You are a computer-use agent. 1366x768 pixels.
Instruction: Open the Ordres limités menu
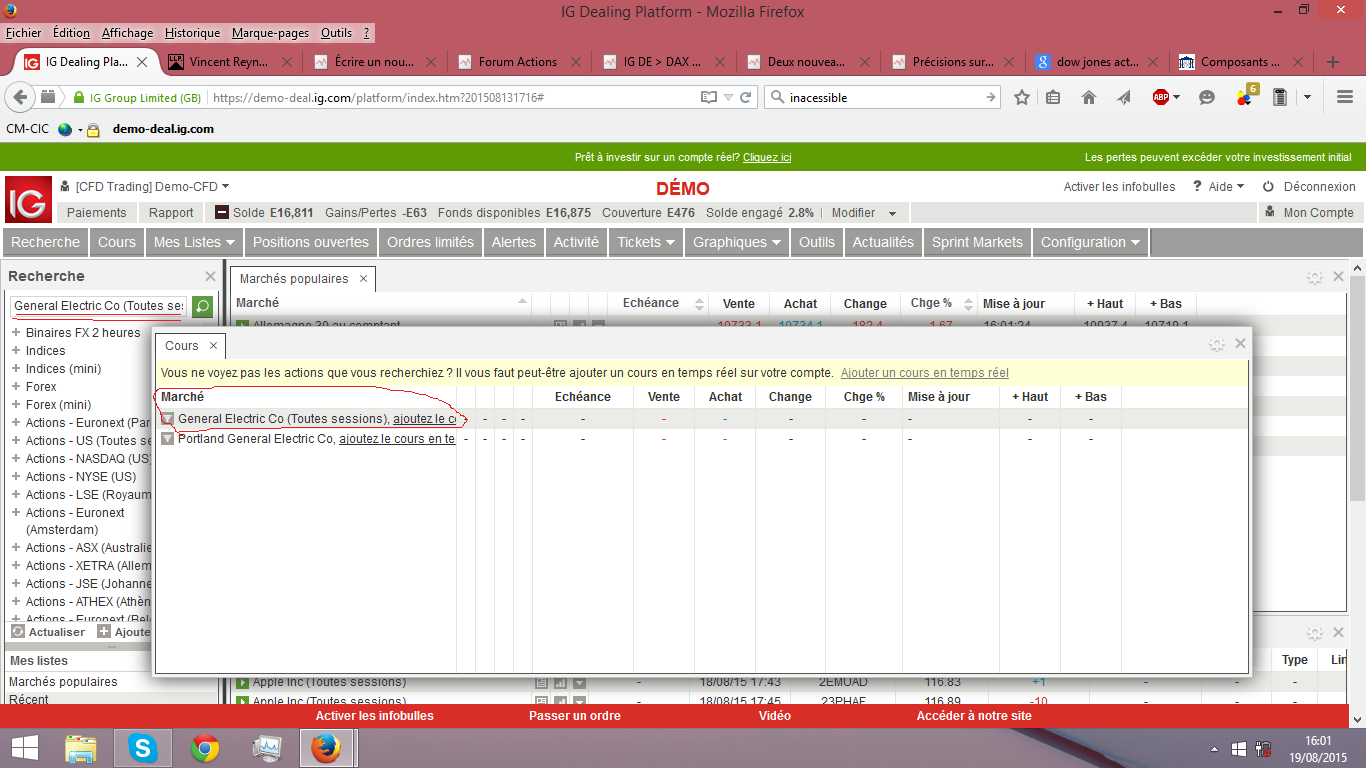point(430,242)
